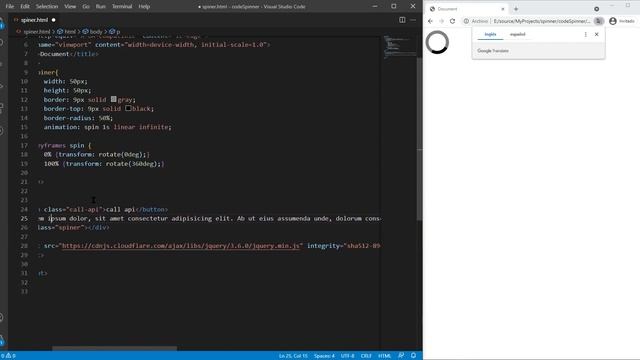
Task: Open the Search view in the activity bar
Action: 2,43
